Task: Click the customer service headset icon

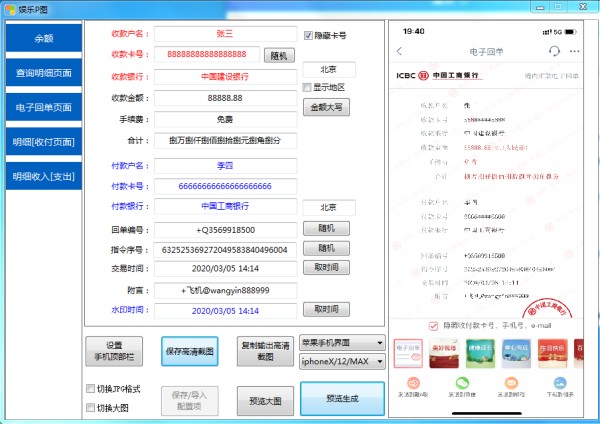Action: (x=554, y=51)
